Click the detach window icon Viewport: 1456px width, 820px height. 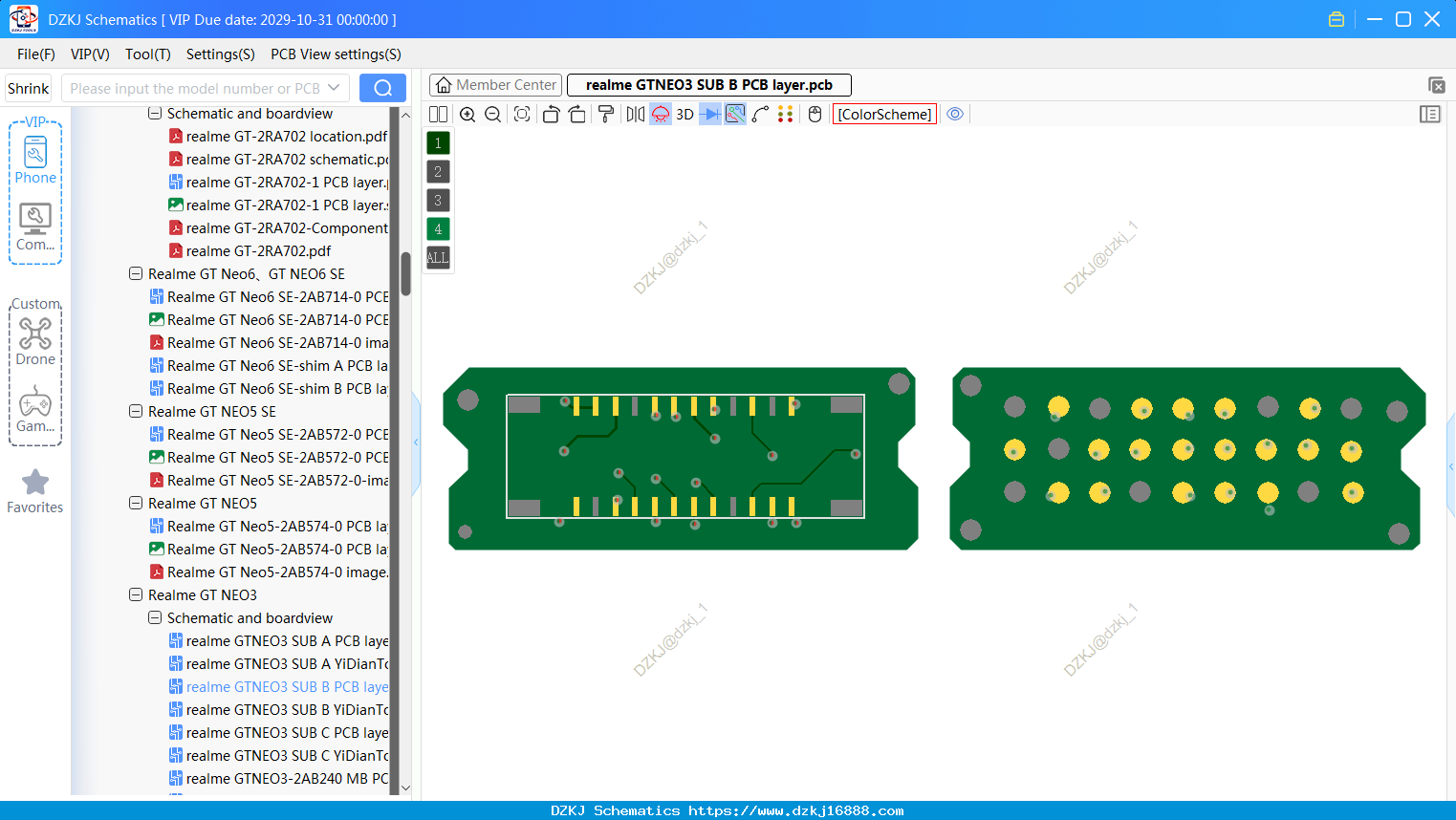[1436, 85]
